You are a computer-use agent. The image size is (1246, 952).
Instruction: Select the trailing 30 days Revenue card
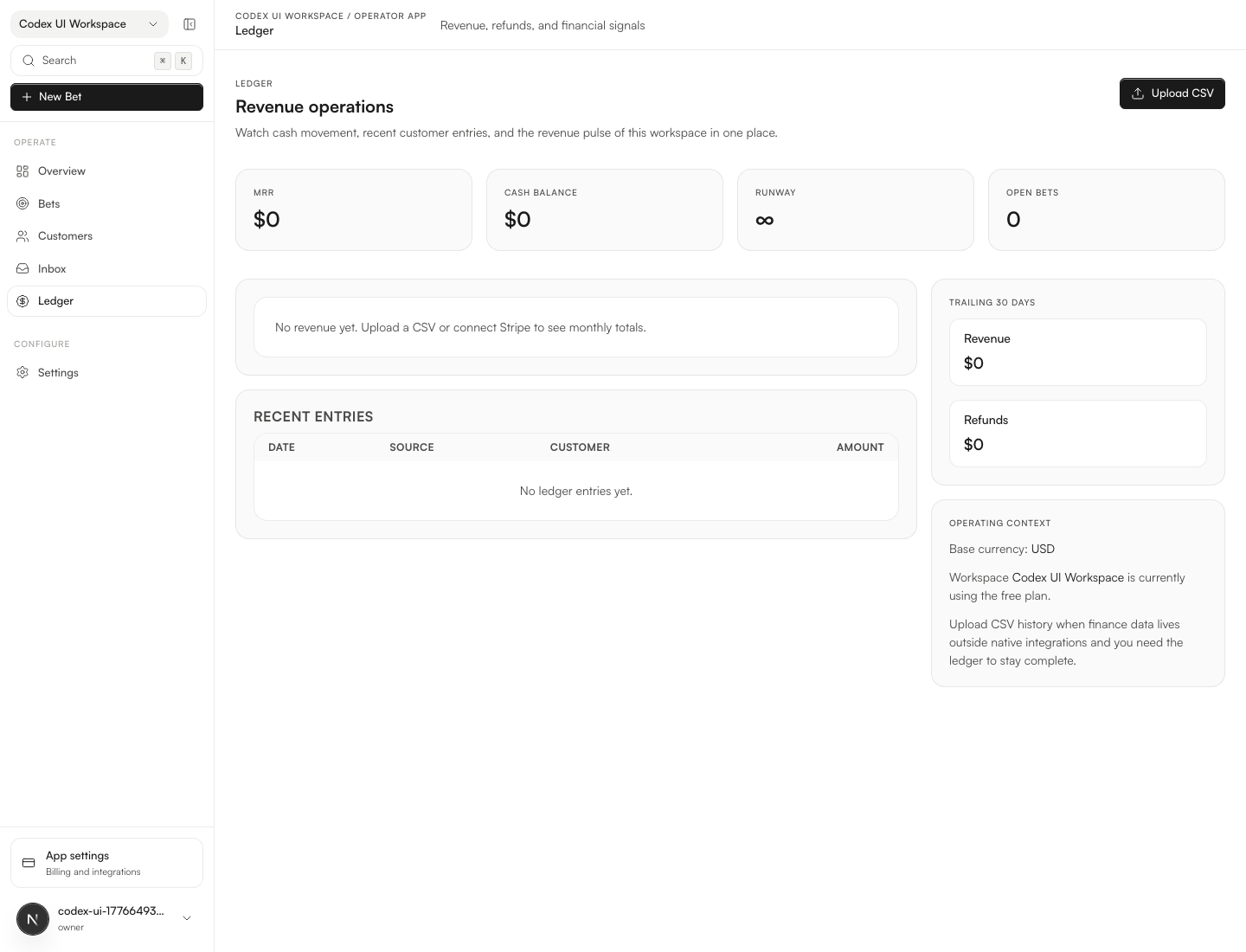[x=1077, y=351]
